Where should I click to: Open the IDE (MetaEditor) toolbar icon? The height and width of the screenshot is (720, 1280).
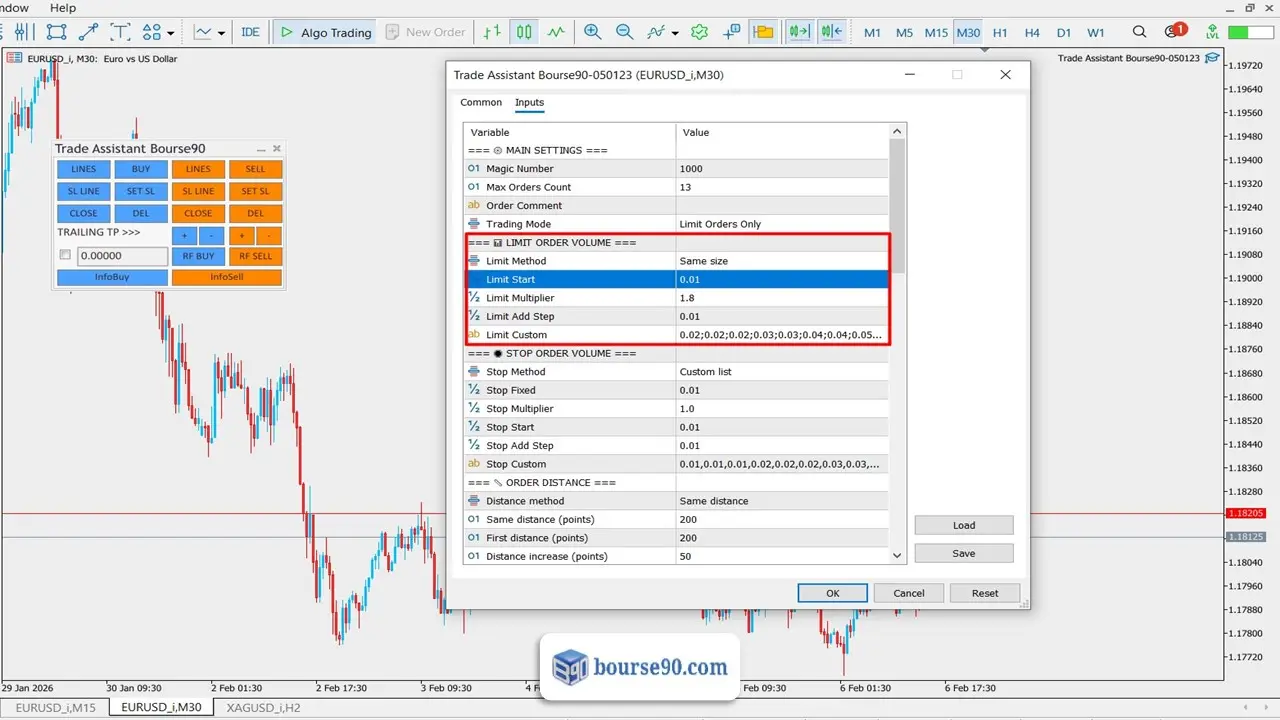250,32
